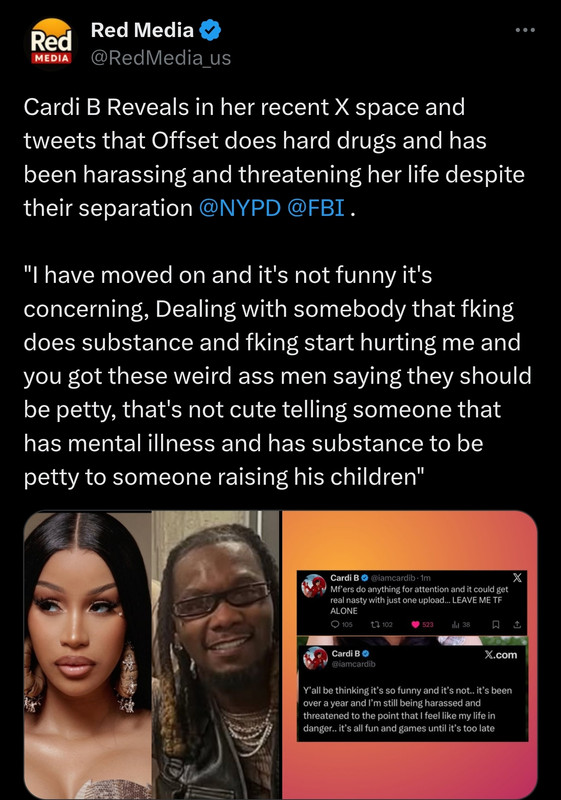Click the pink heart icon showing 523
The width and height of the screenshot is (561, 800).
(415, 624)
